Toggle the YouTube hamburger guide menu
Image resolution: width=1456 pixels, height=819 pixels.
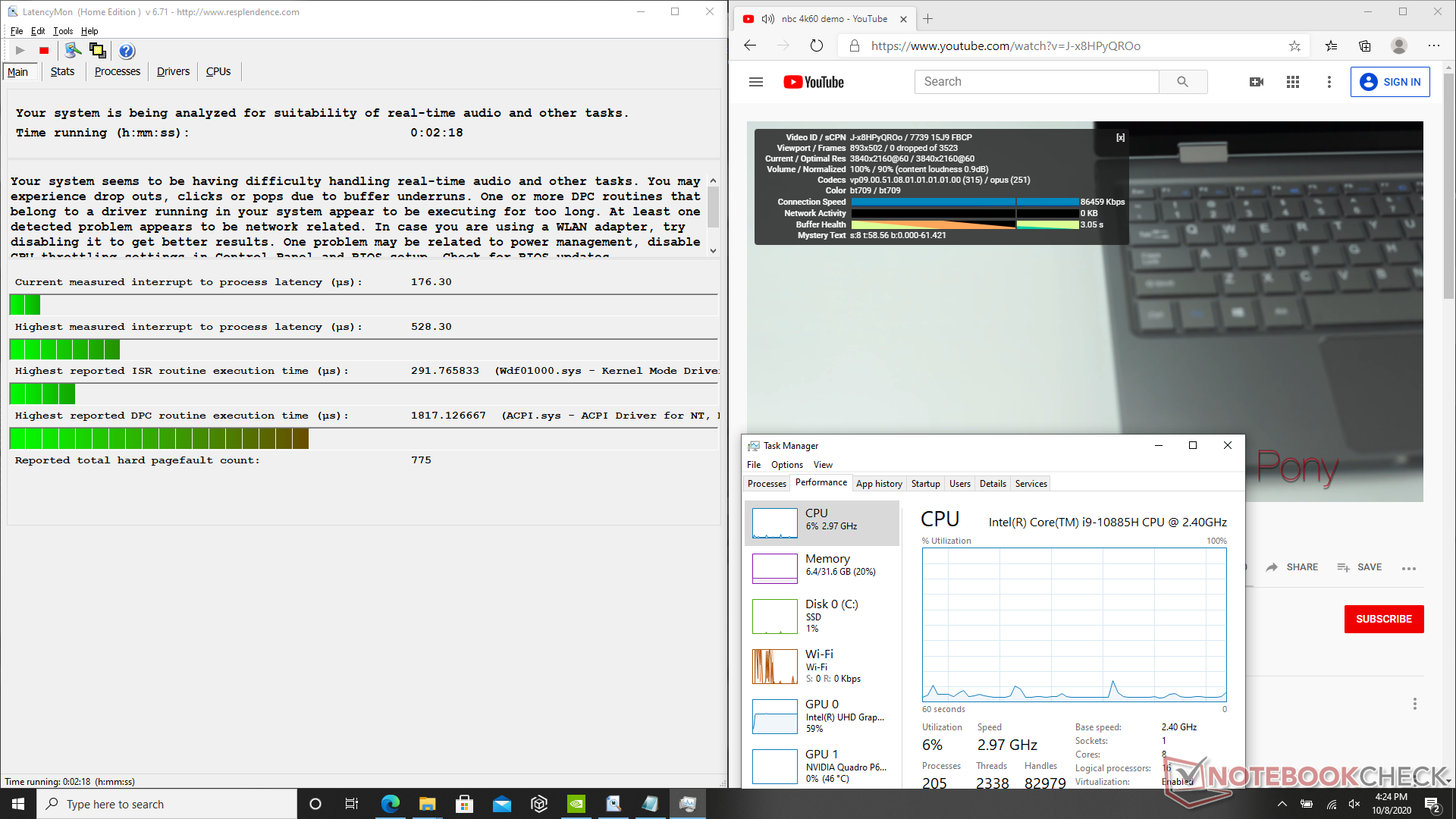coord(755,82)
